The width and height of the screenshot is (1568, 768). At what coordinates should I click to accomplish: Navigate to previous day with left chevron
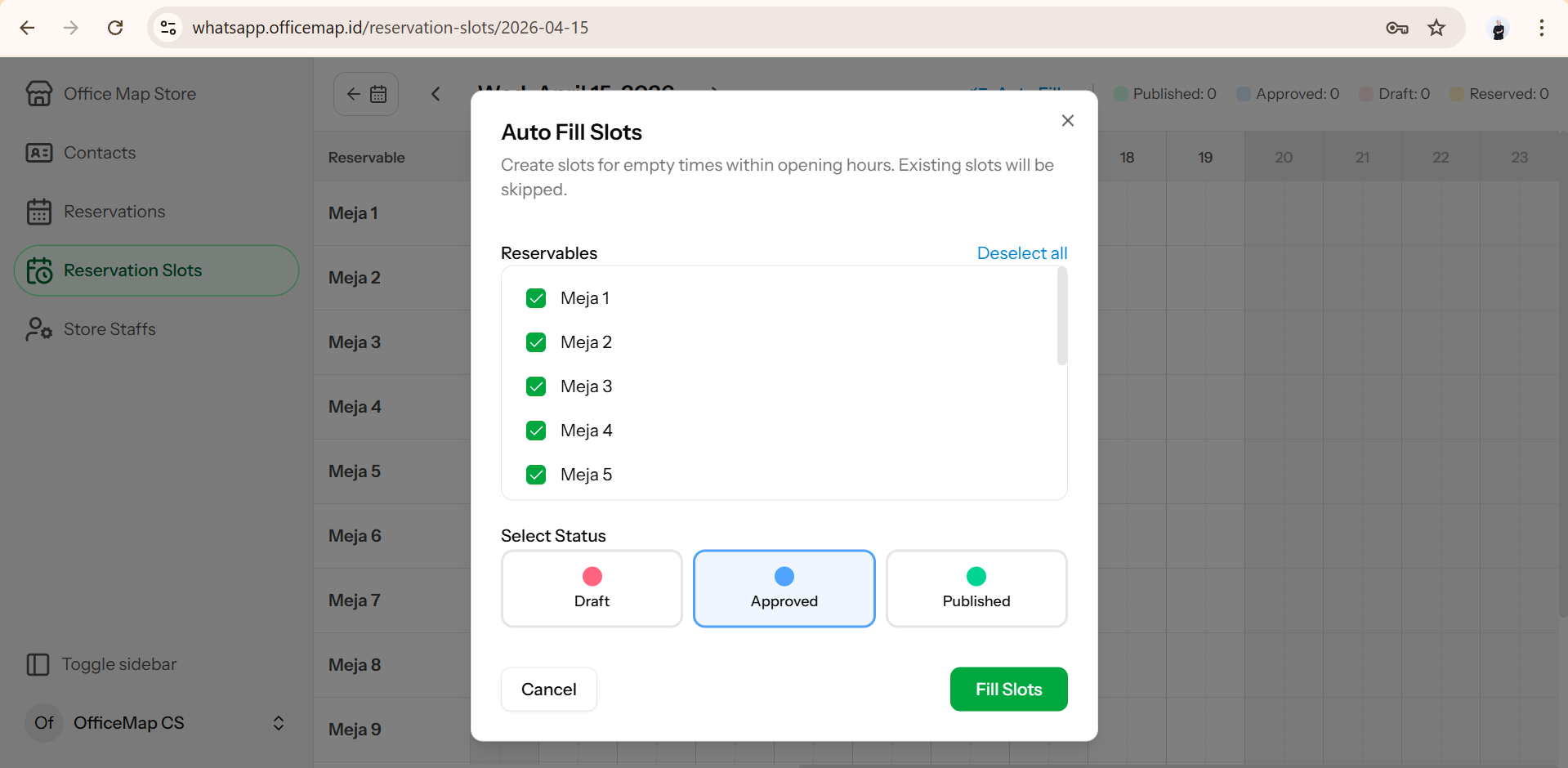coord(436,93)
